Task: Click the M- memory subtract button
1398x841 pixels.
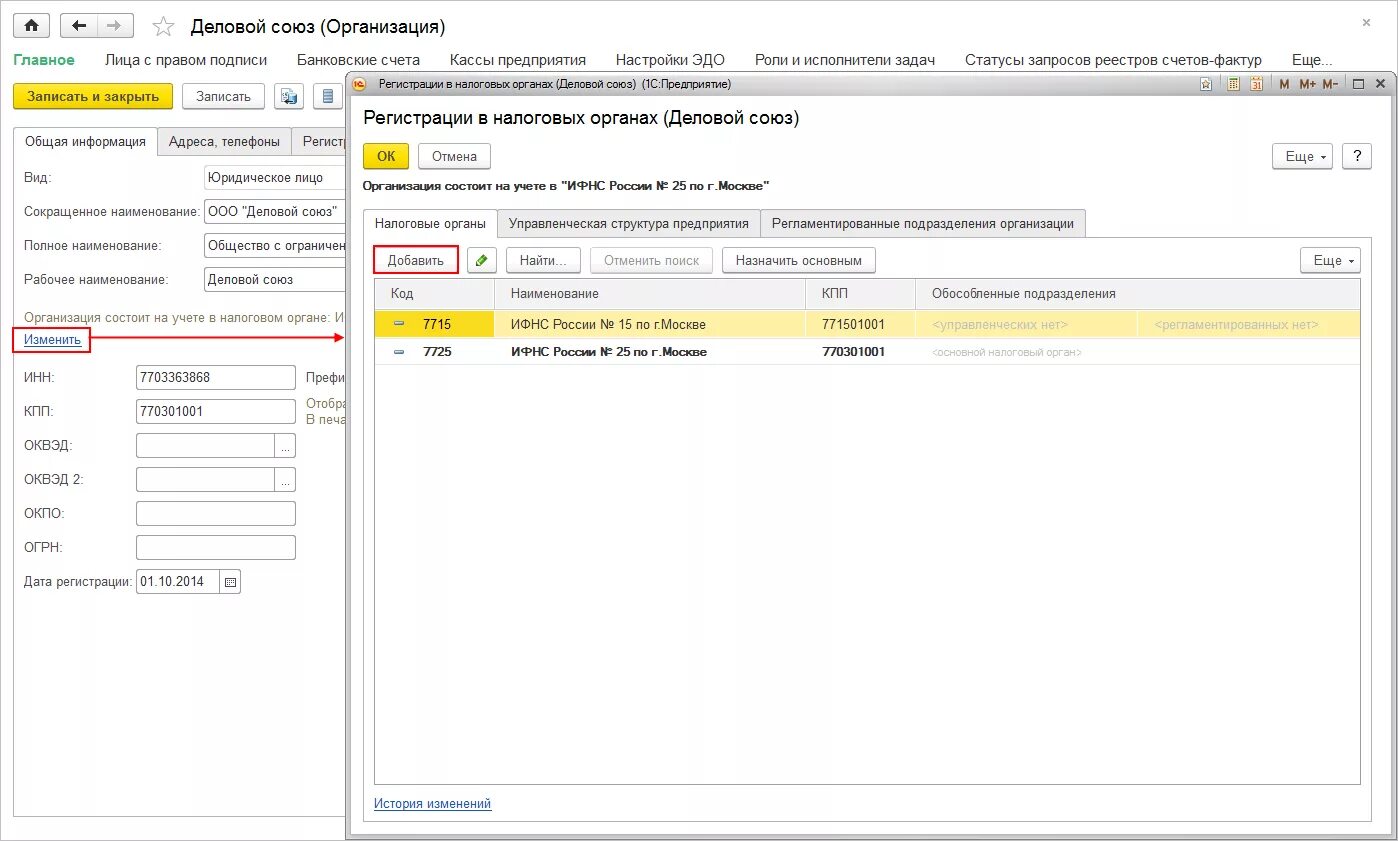Action: (x=1330, y=84)
